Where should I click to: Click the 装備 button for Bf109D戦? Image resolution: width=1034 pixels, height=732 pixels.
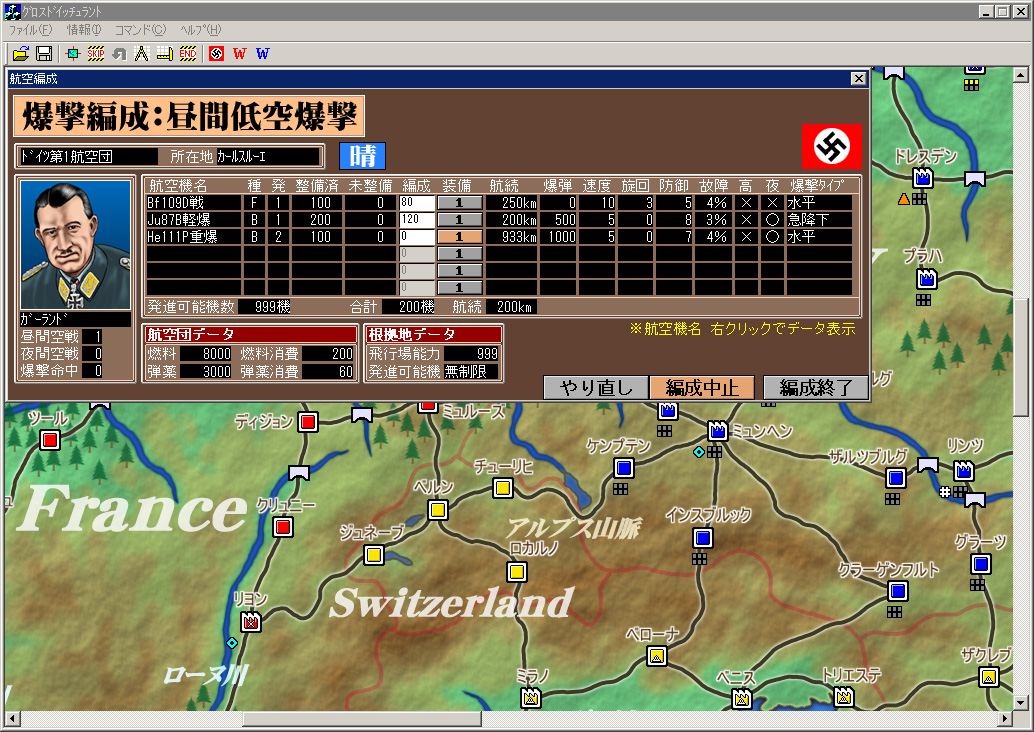click(460, 203)
